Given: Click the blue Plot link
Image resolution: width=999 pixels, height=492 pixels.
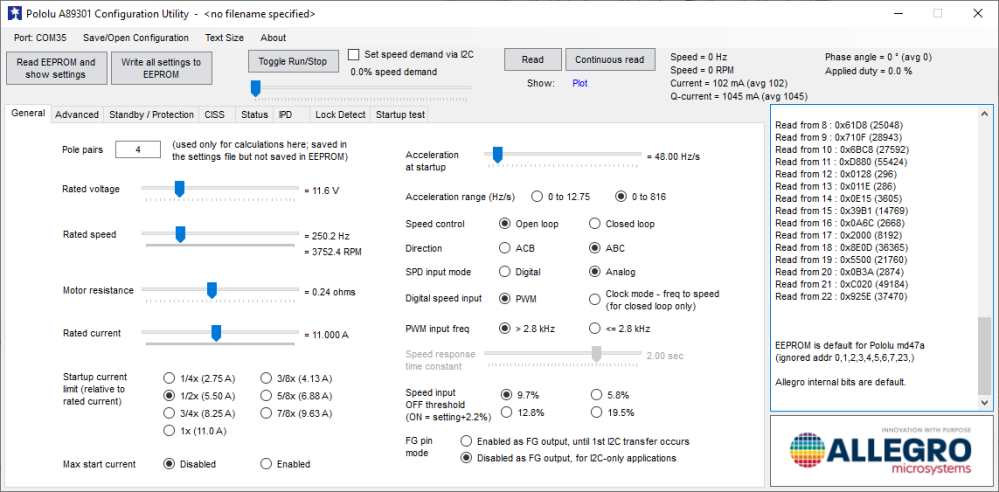Looking at the screenshot, I should tap(580, 83).
